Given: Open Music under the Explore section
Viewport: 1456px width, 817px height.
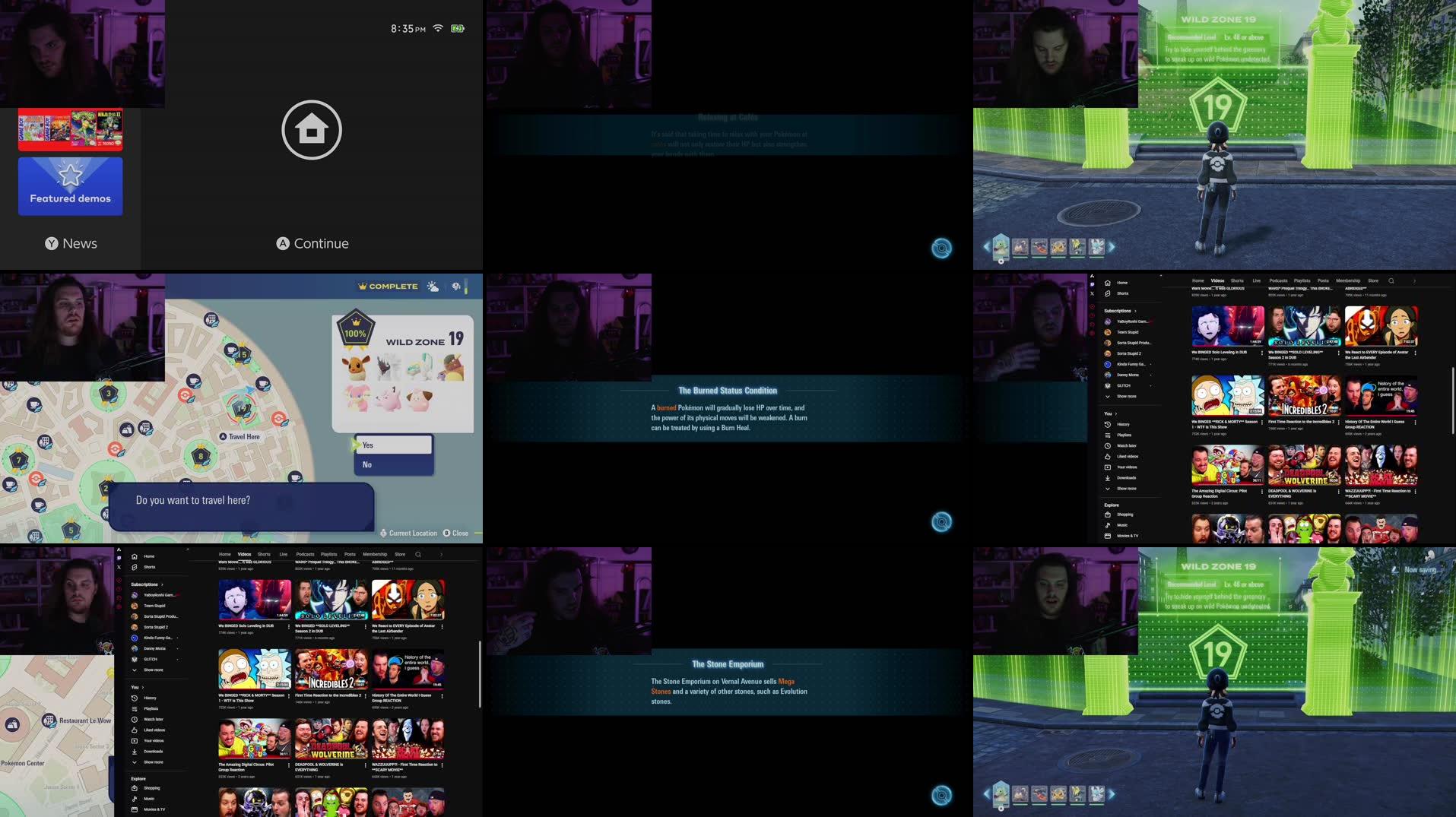Looking at the screenshot, I should tap(151, 799).
